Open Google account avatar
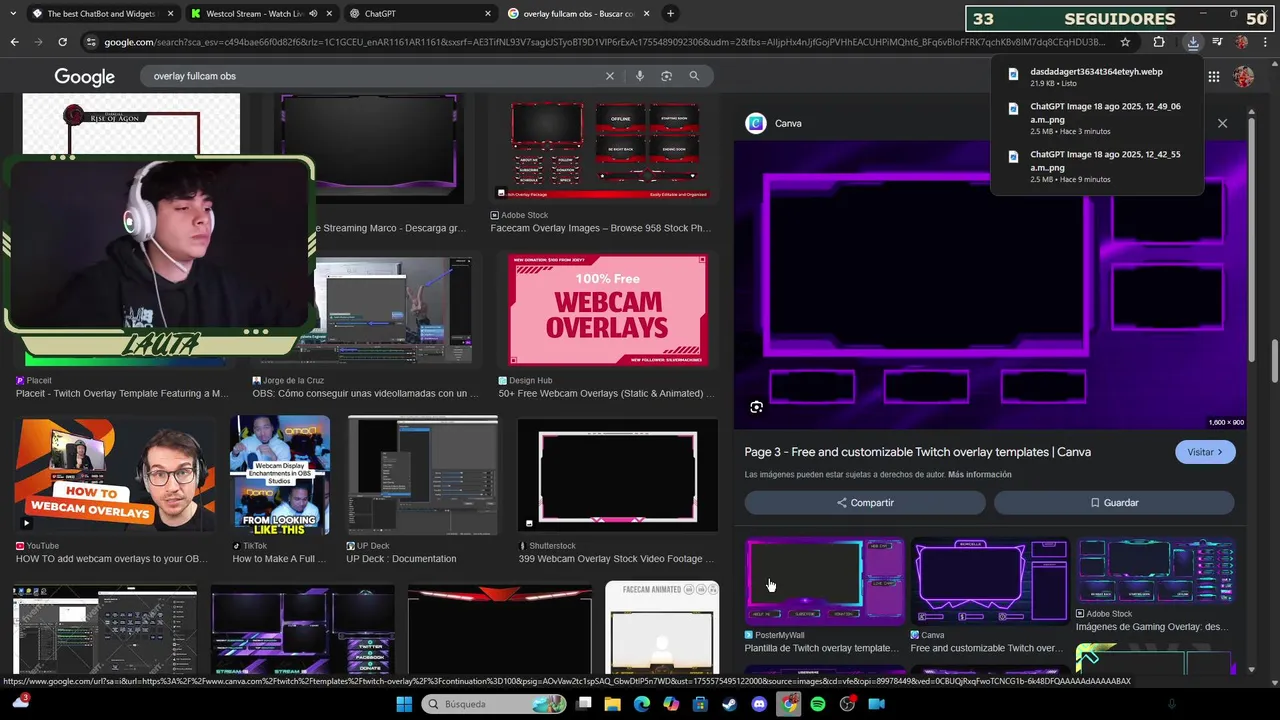 (1244, 77)
